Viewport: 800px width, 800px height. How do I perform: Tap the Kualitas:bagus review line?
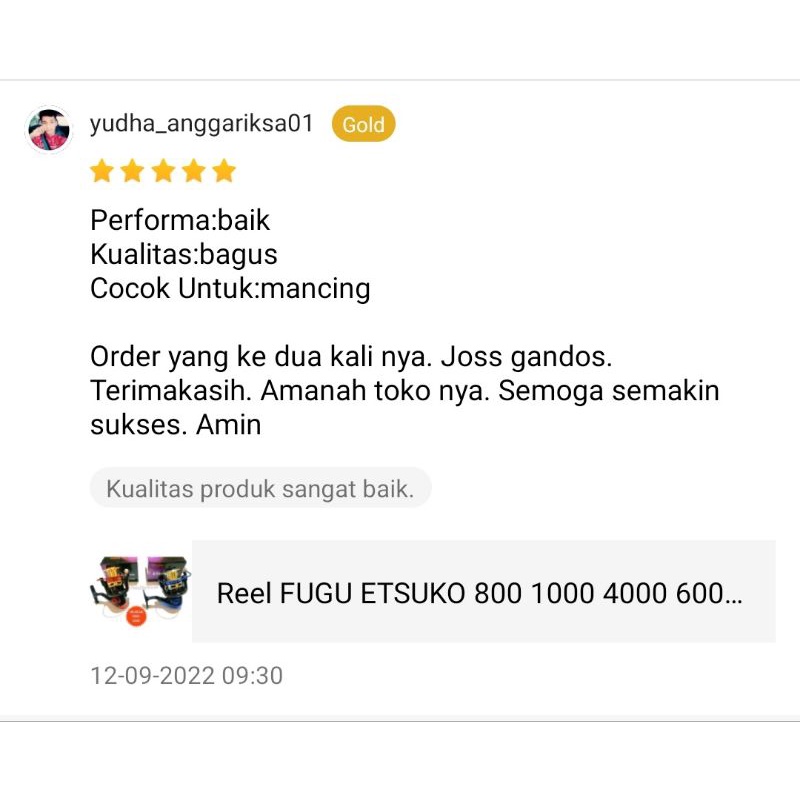pos(184,255)
